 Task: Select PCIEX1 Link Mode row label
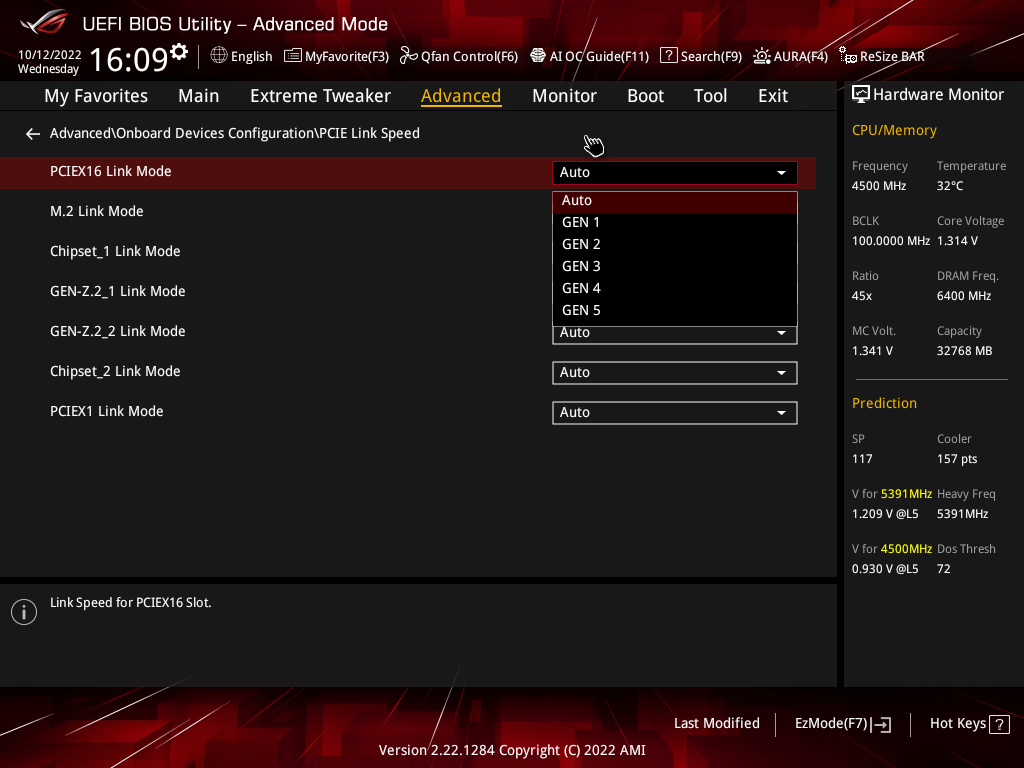tap(106, 411)
